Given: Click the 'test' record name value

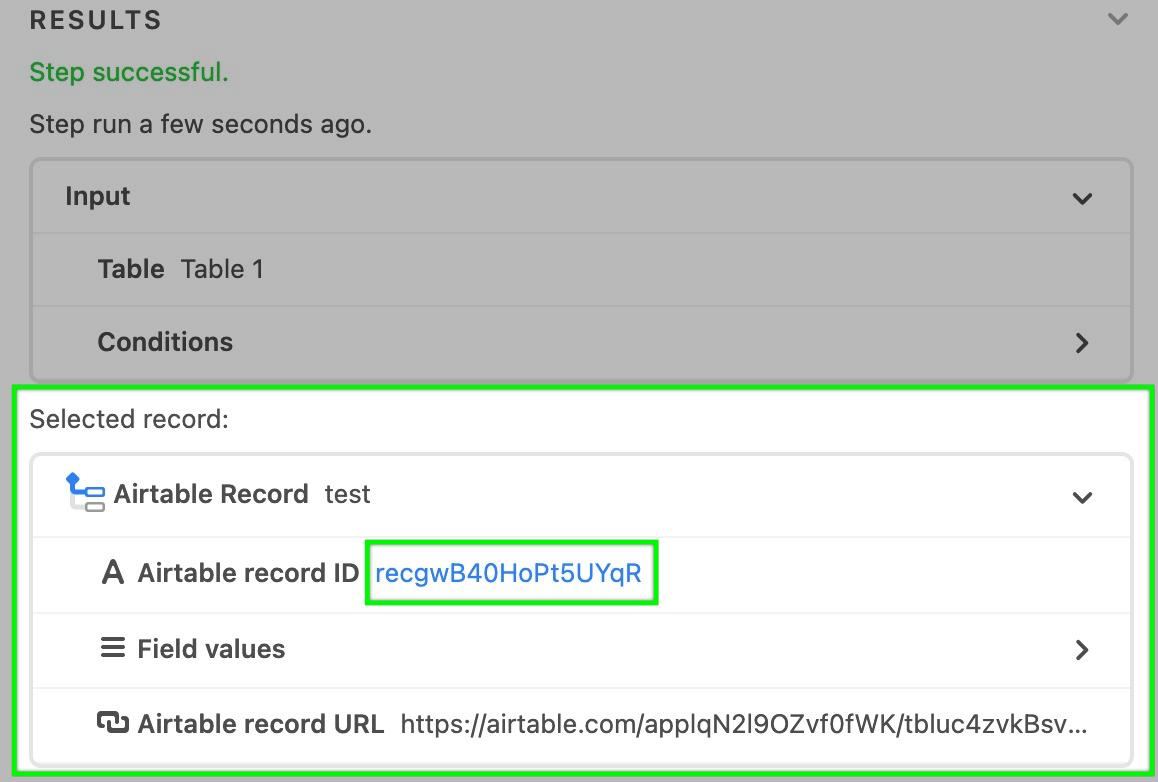Looking at the screenshot, I should [347, 493].
